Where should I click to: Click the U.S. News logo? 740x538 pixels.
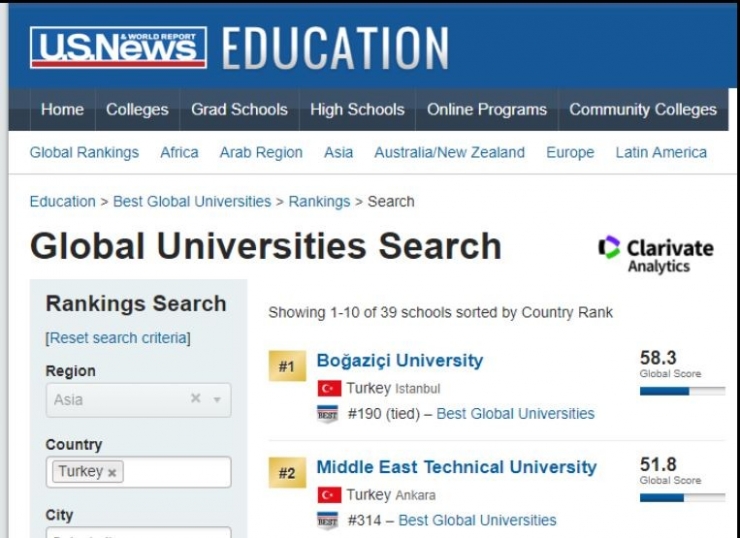click(118, 48)
